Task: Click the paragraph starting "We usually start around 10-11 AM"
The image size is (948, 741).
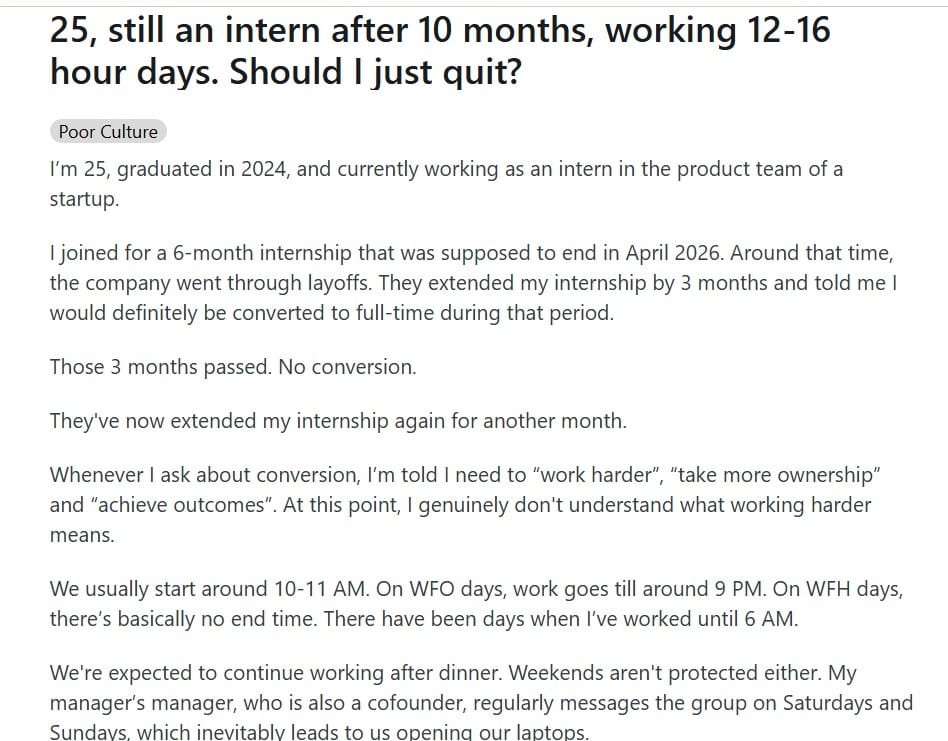Action: coord(476,604)
